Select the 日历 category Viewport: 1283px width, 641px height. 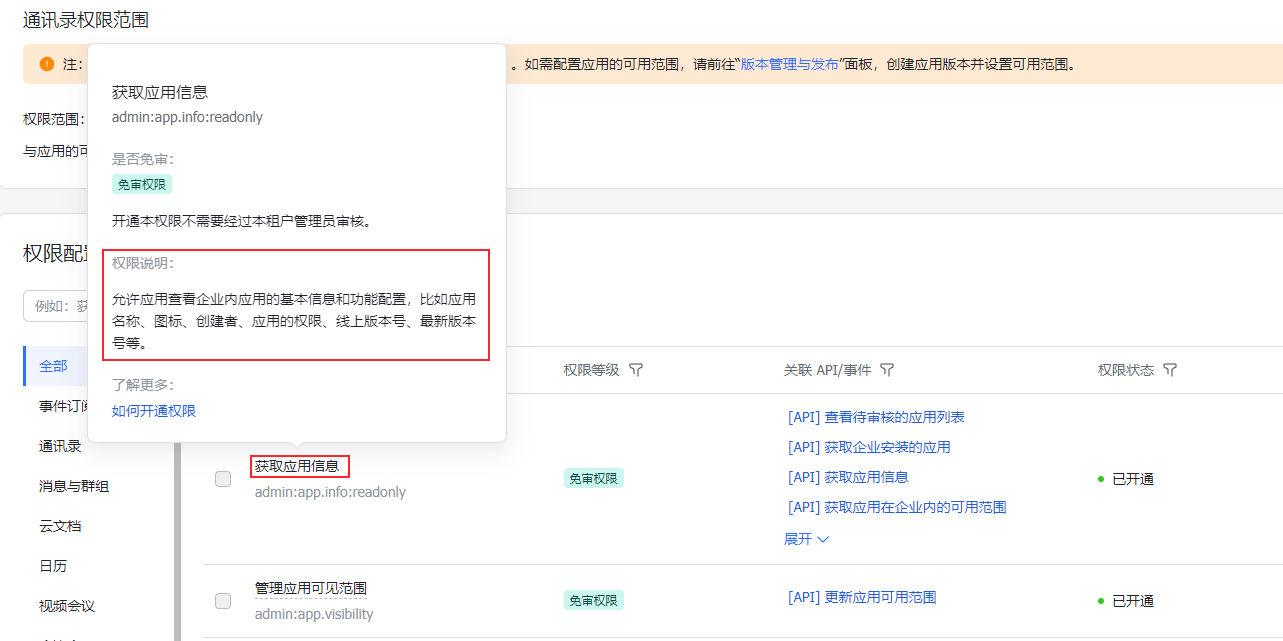coord(53,566)
